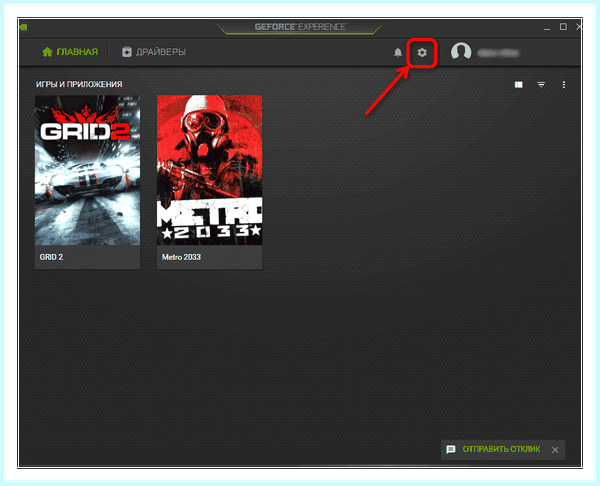Screen dimensions: 600x486
Task: Open settings via the gear icon
Action: [422, 52]
